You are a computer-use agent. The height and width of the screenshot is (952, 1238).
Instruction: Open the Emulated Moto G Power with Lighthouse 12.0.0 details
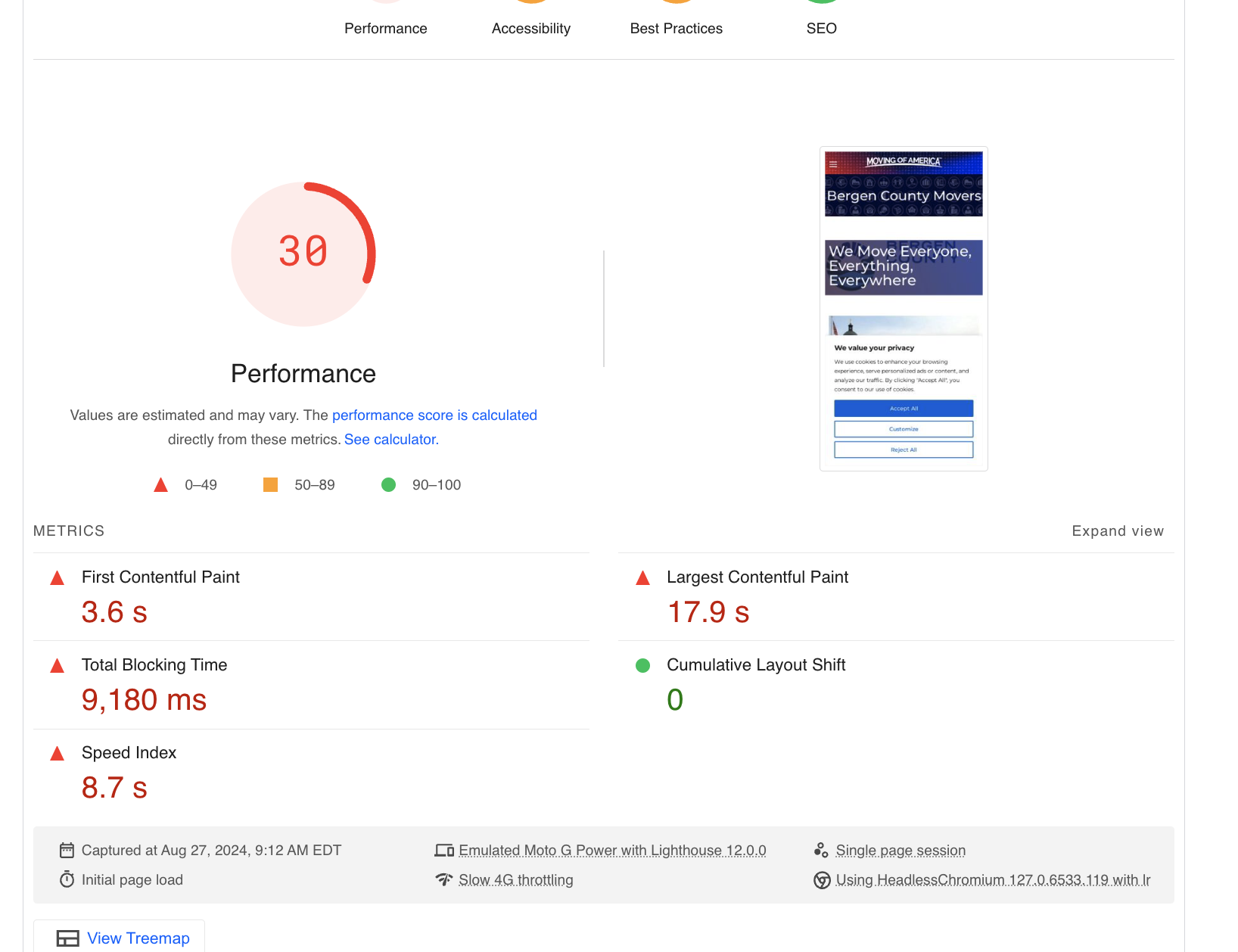(612, 850)
